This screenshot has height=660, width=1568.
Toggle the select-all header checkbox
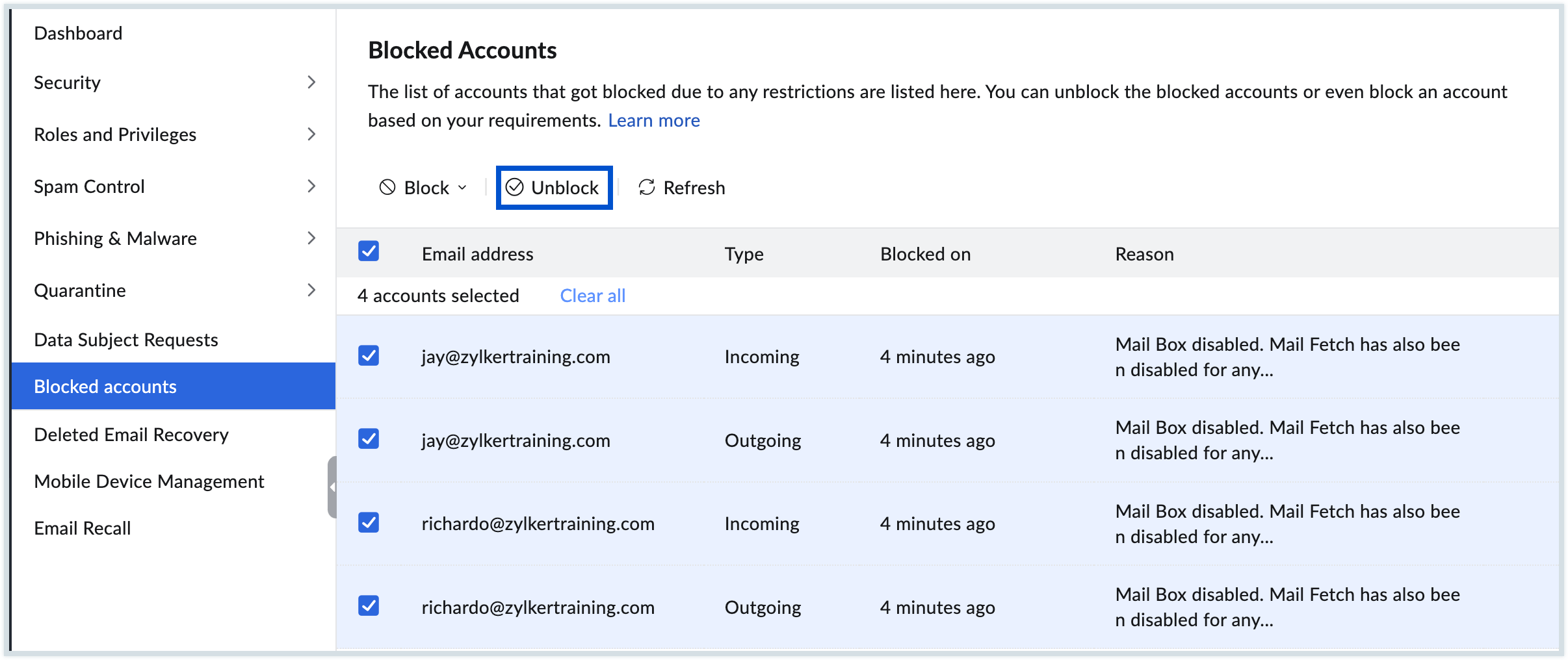tap(369, 251)
